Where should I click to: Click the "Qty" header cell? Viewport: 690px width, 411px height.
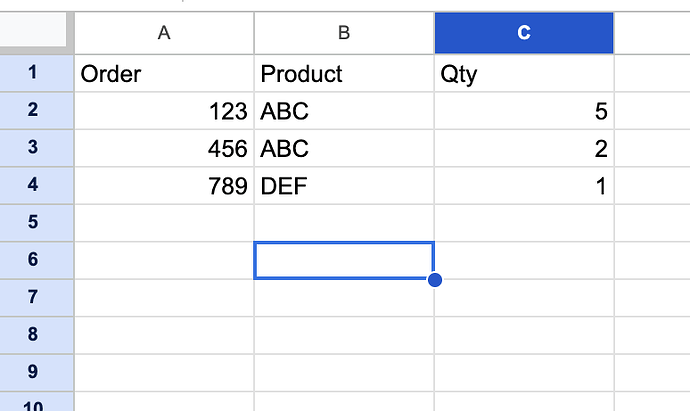pos(524,73)
